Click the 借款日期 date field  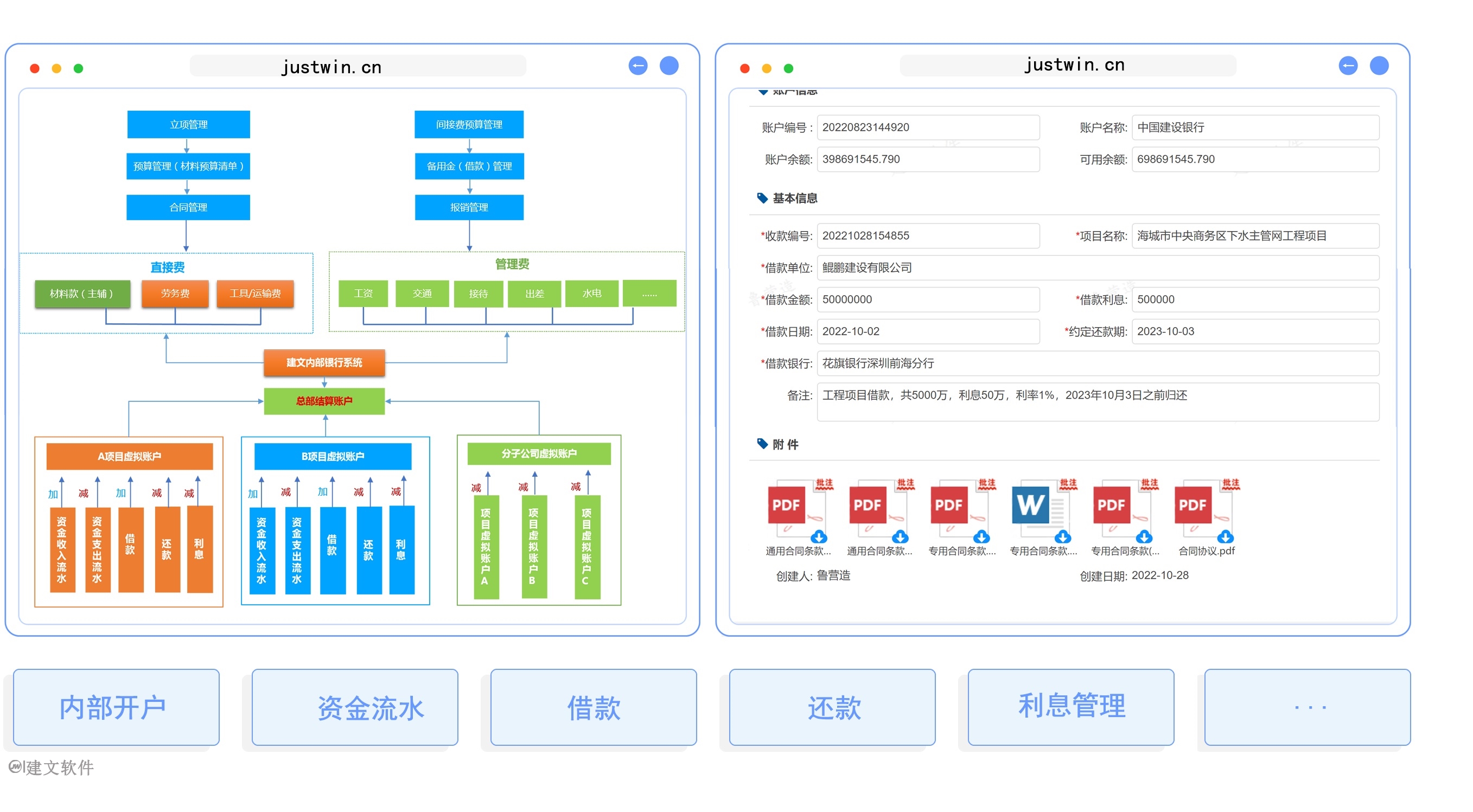928,331
